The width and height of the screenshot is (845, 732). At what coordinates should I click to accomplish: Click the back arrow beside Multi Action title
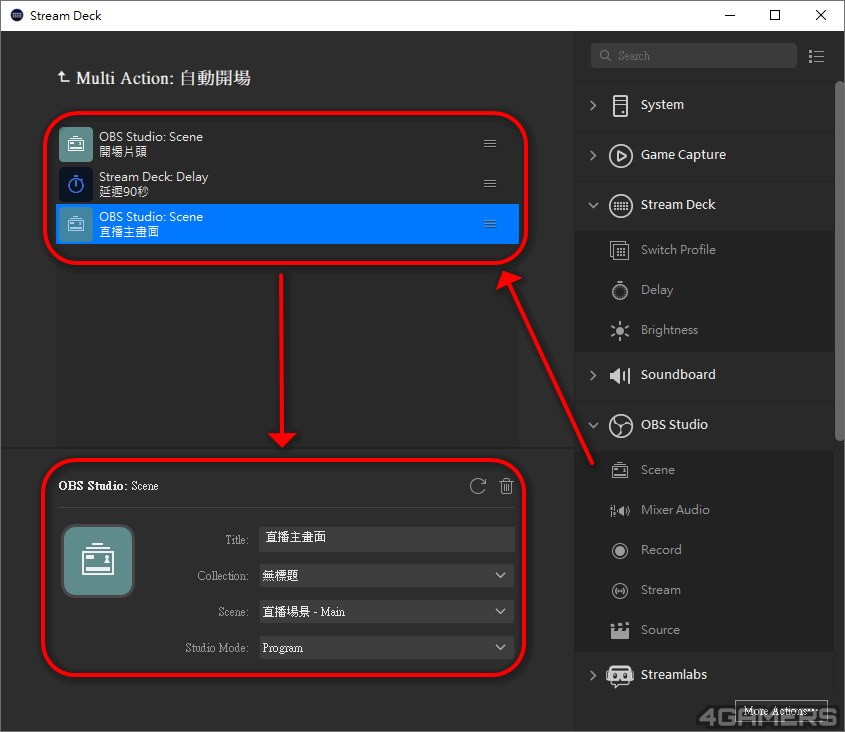click(64, 77)
